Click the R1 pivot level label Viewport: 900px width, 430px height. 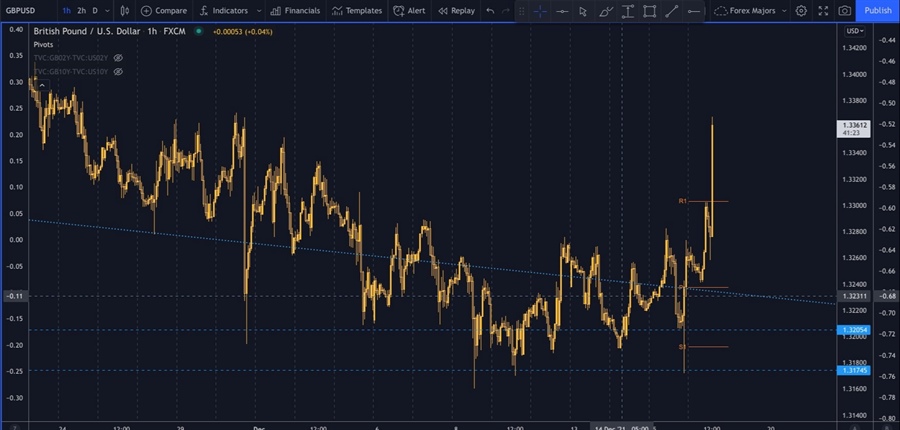click(682, 201)
